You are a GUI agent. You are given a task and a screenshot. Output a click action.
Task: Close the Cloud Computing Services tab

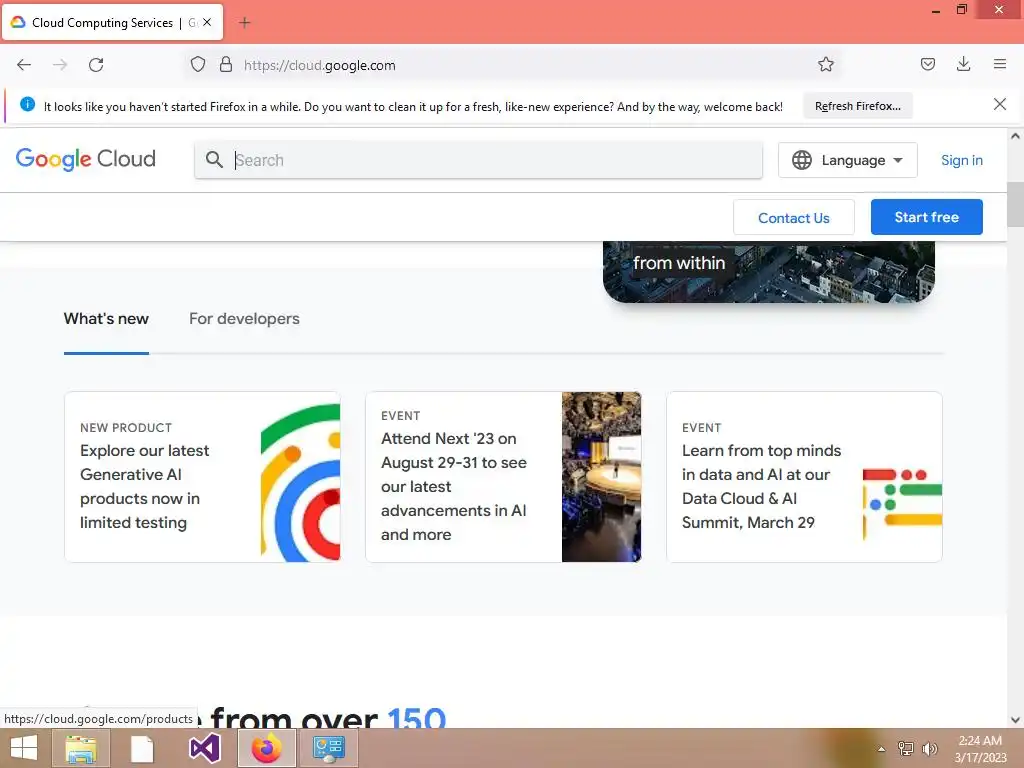[207, 22]
